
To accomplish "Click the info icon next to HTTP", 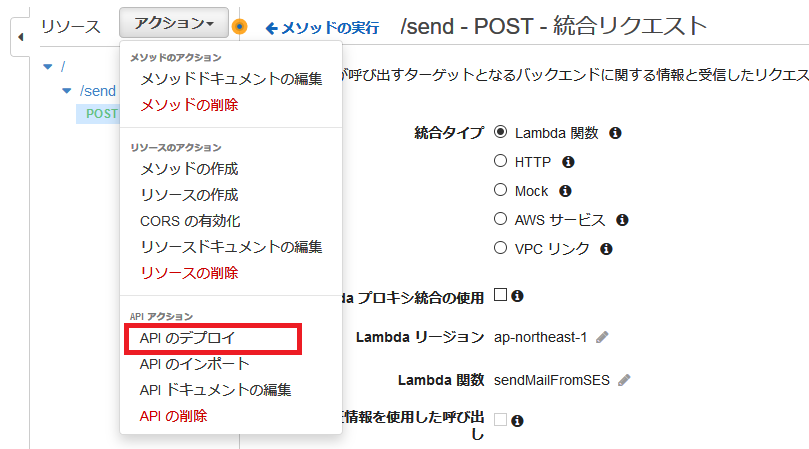I will pos(568,161).
